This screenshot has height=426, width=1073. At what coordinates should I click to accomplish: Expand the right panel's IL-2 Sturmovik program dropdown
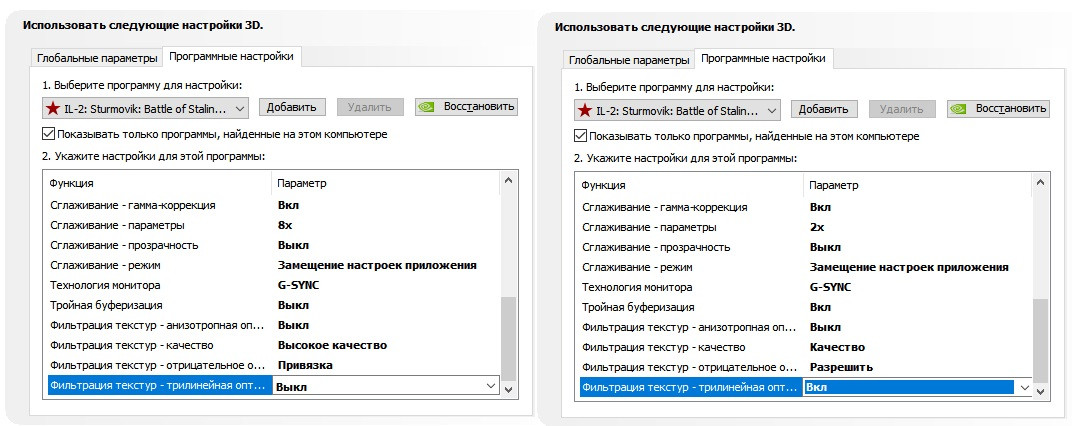pos(771,110)
